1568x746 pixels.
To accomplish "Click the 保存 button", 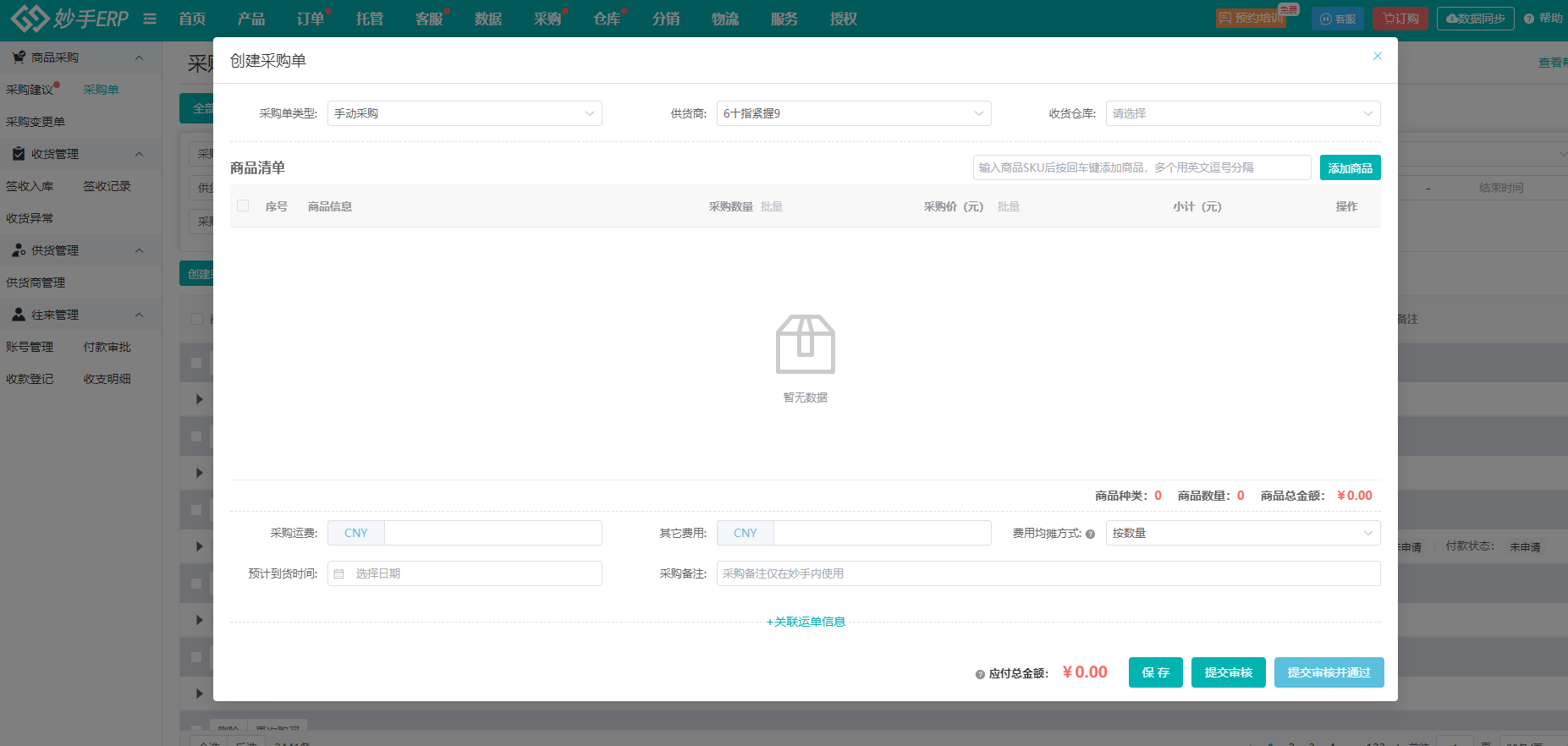I will click(1156, 672).
